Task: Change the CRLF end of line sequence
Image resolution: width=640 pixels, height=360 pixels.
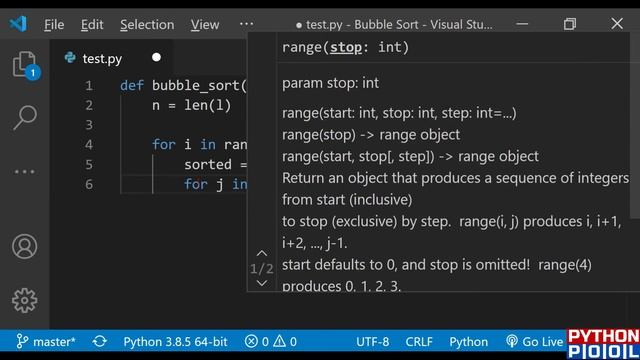Action: 419,342
